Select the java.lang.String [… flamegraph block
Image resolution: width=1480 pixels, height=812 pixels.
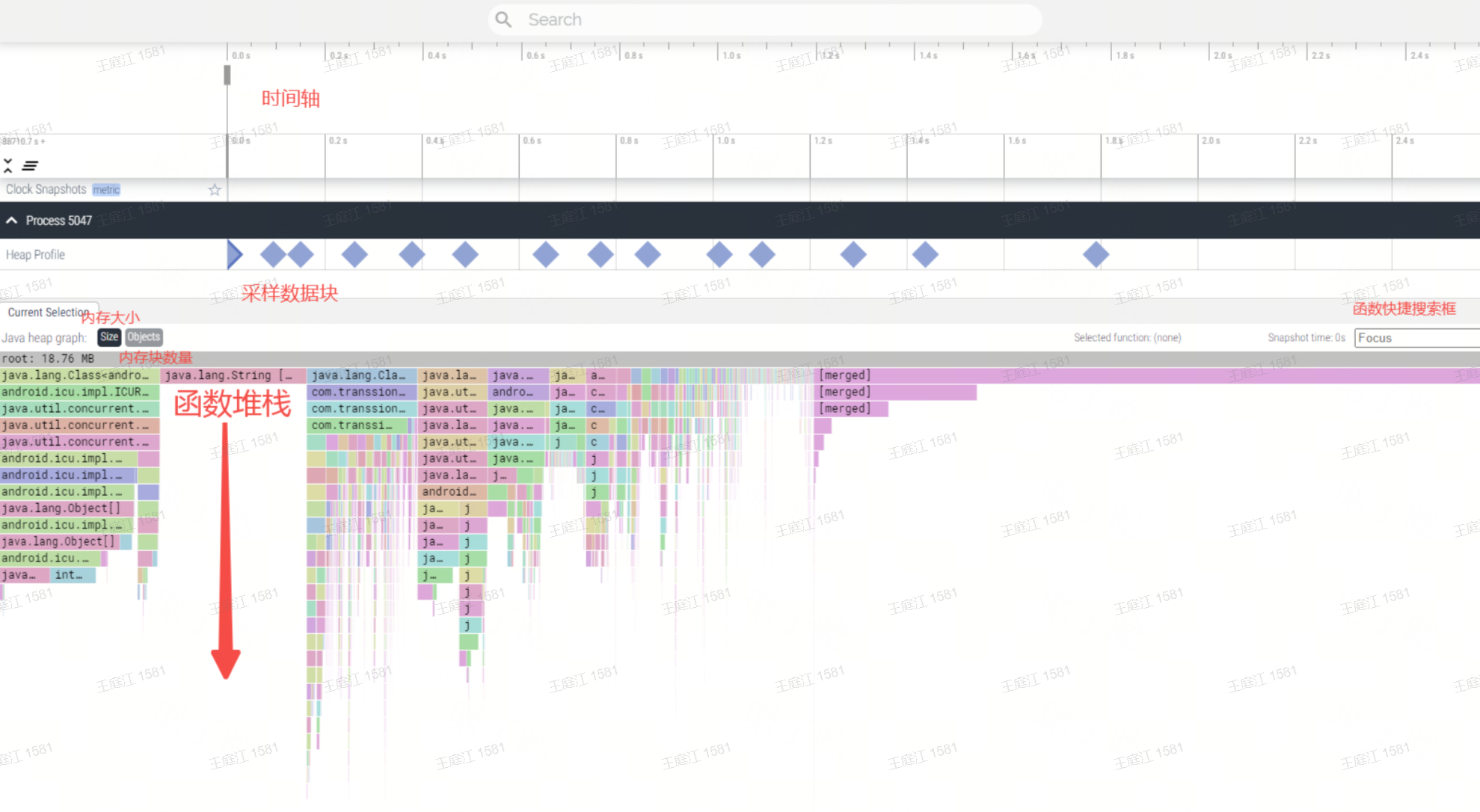pos(234,375)
